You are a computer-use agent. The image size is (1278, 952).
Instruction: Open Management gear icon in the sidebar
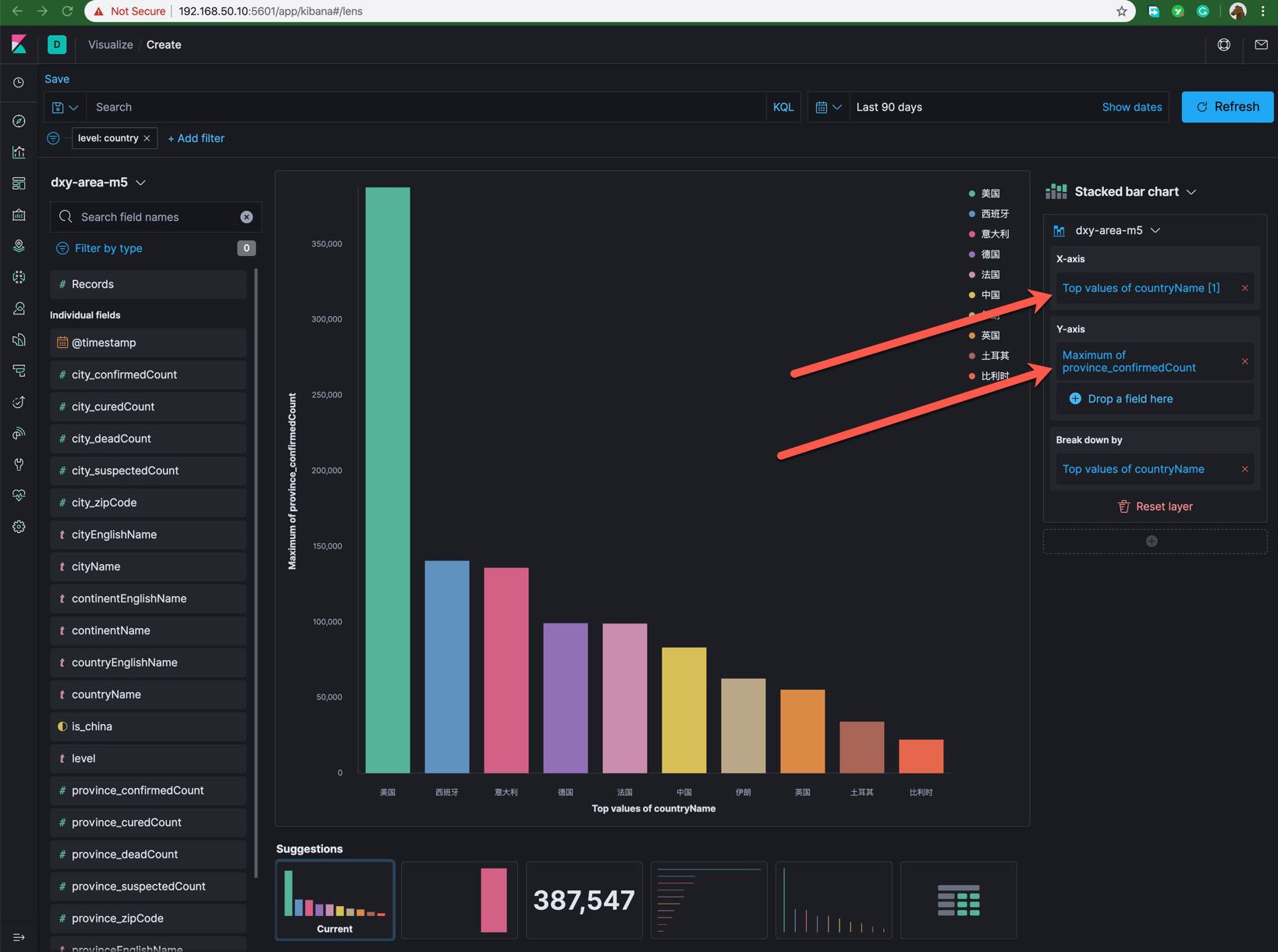[19, 527]
